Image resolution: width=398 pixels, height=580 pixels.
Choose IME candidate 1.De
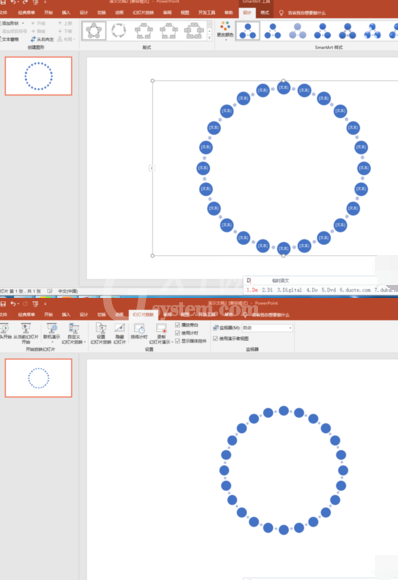(252, 290)
